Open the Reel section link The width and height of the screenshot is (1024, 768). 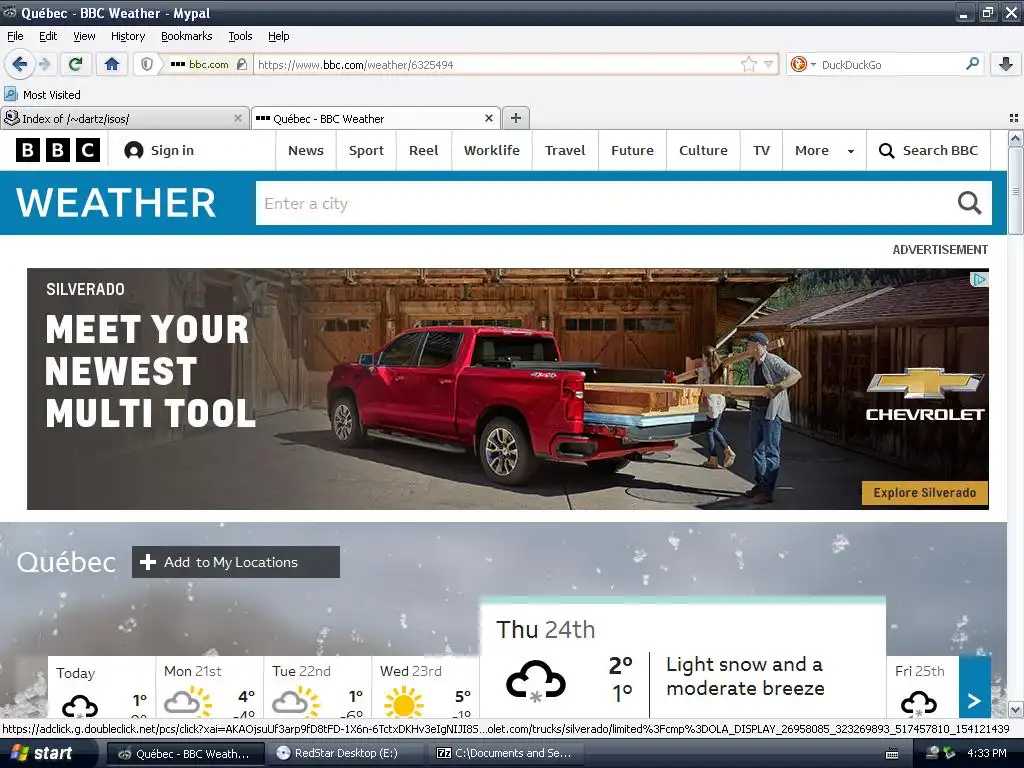click(x=423, y=150)
